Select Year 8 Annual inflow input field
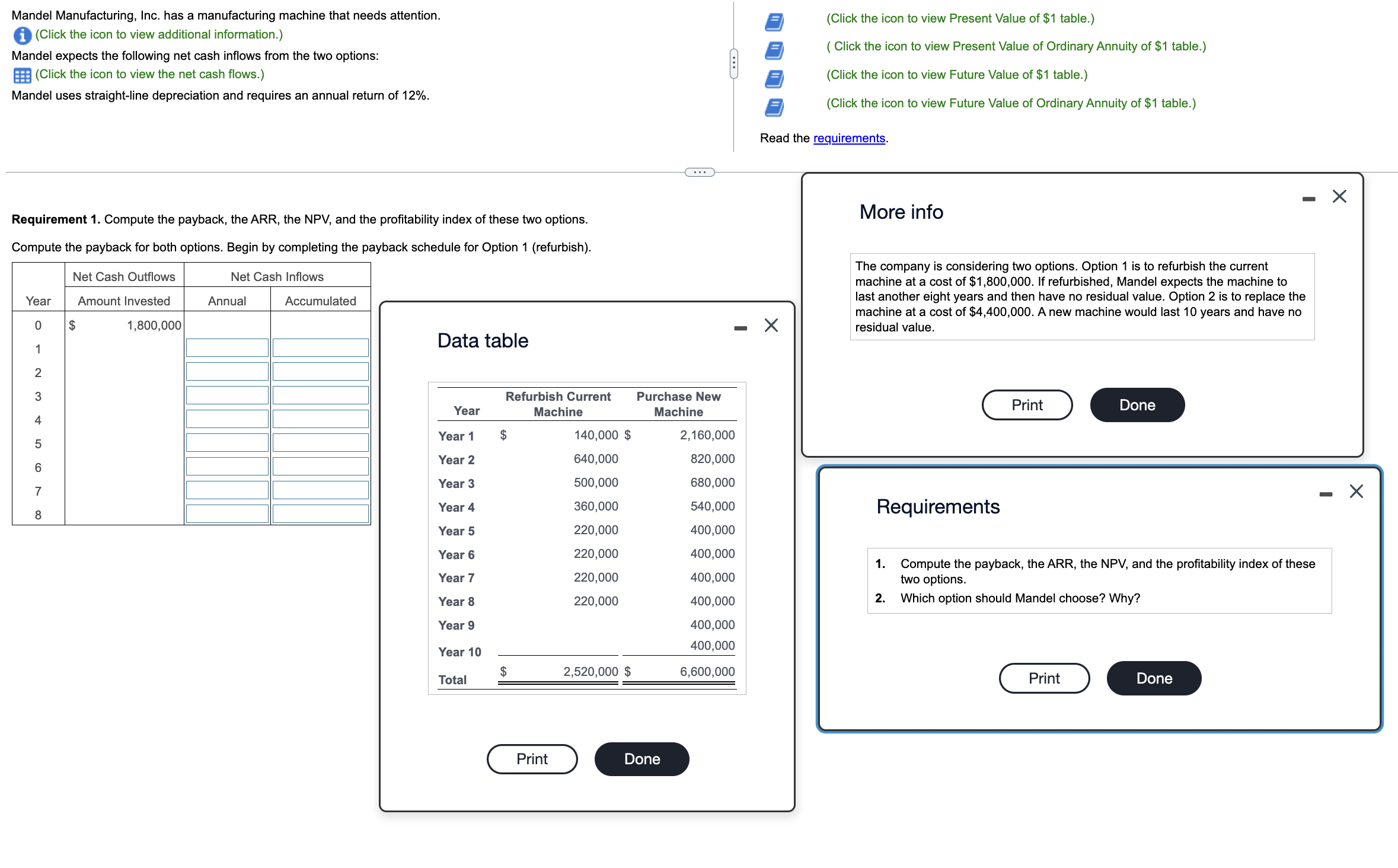This screenshot has height=868, width=1398. pyautogui.click(x=227, y=514)
